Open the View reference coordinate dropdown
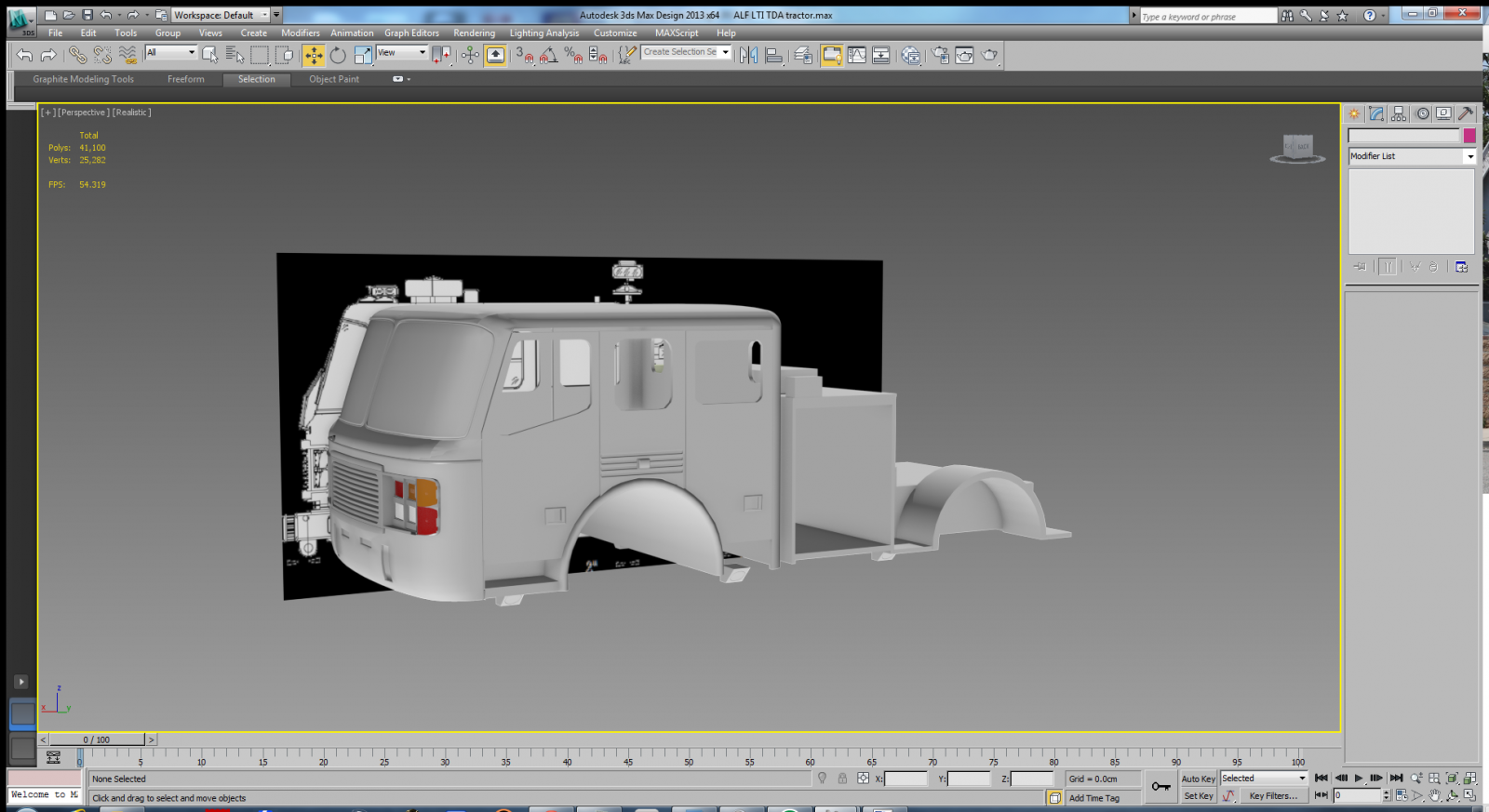Viewport: 1489px width, 812px height. click(401, 53)
